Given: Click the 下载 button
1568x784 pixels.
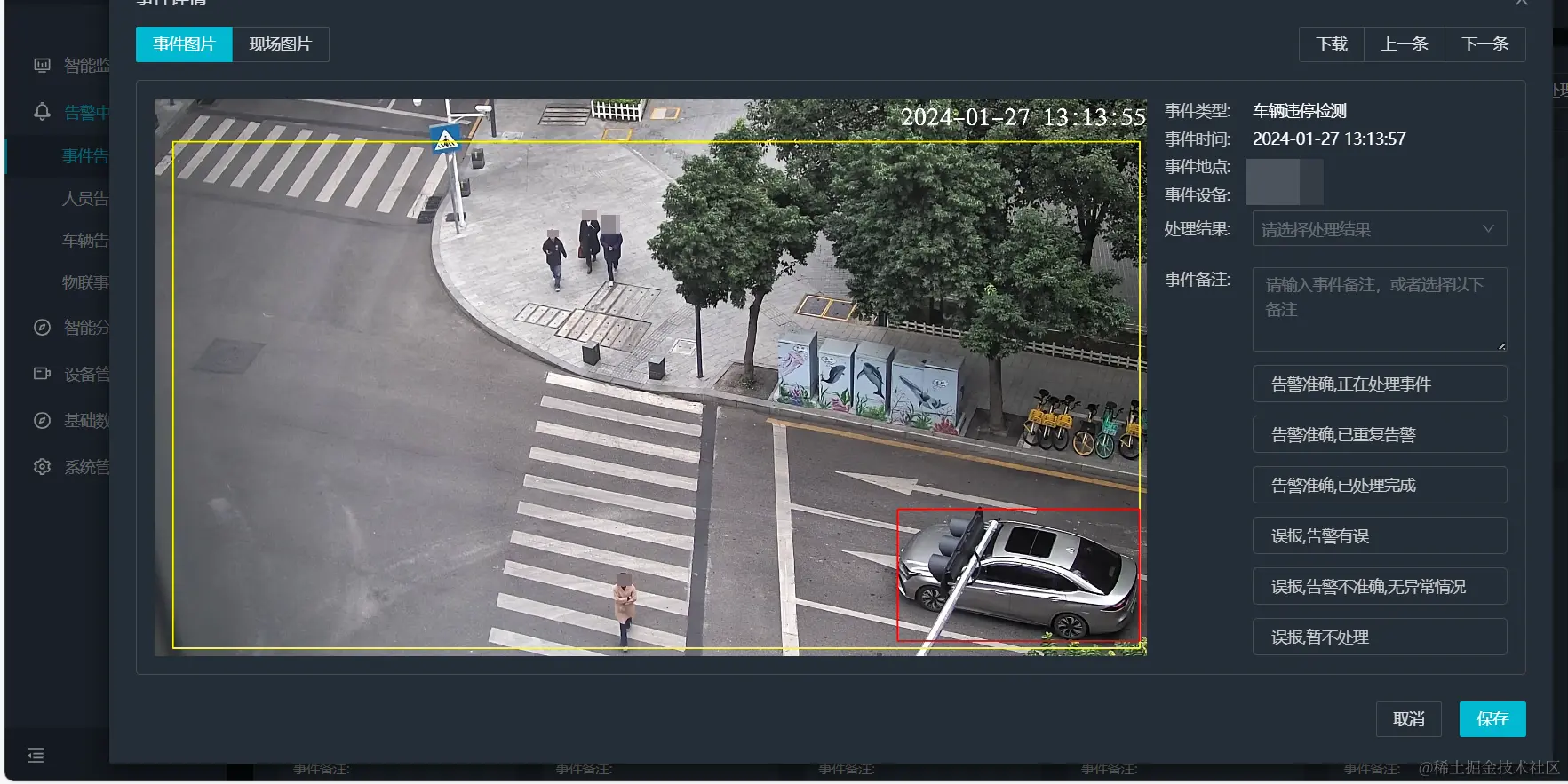Looking at the screenshot, I should (x=1332, y=44).
